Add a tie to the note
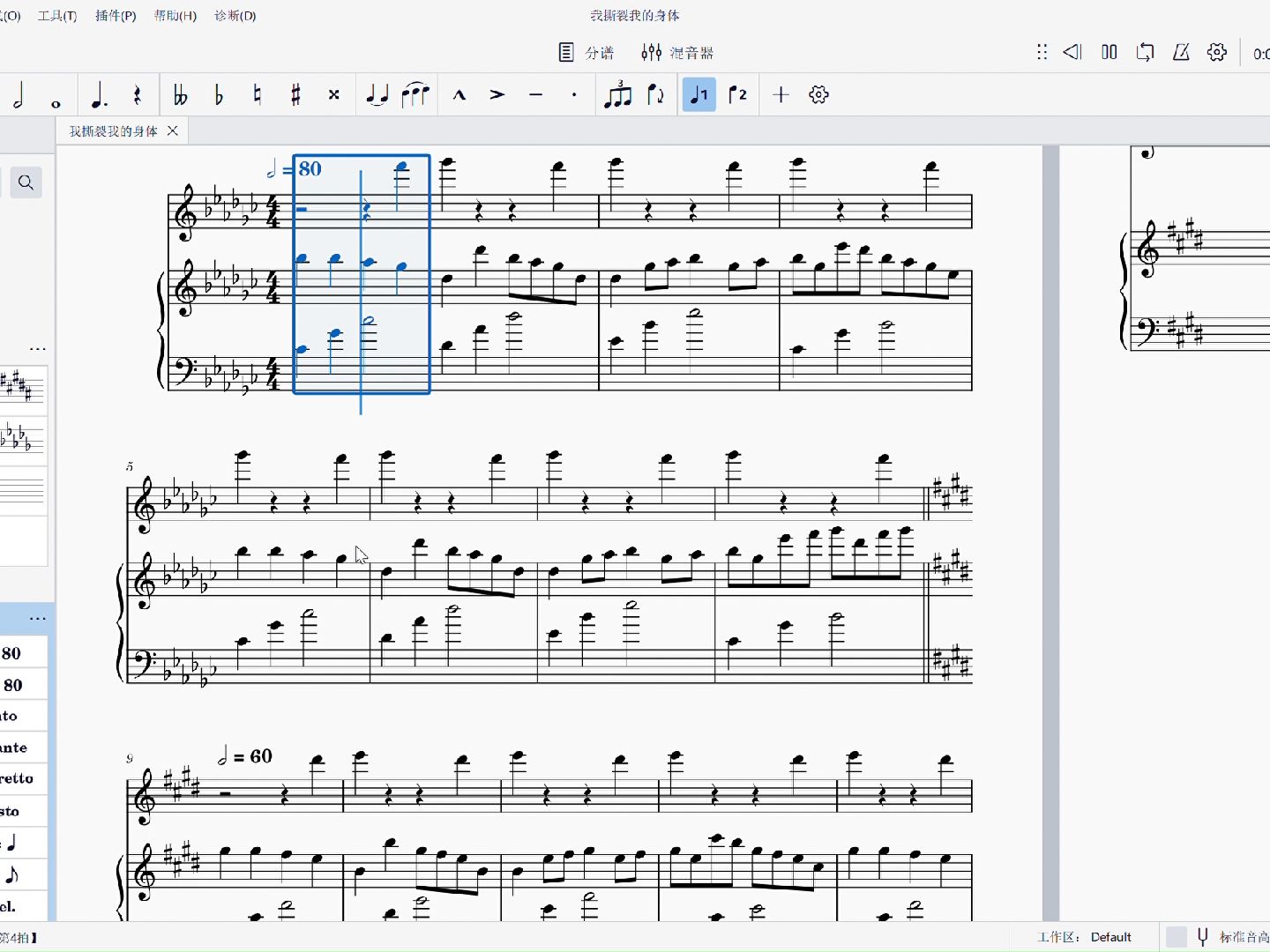Image resolution: width=1270 pixels, height=952 pixels. [x=377, y=95]
